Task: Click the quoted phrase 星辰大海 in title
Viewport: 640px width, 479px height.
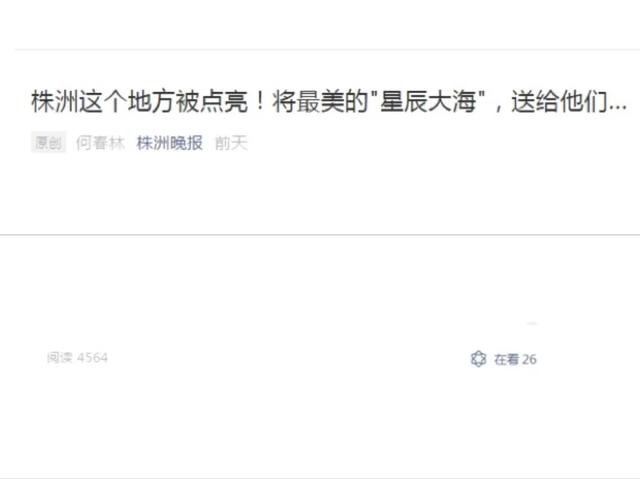Action: [428, 102]
